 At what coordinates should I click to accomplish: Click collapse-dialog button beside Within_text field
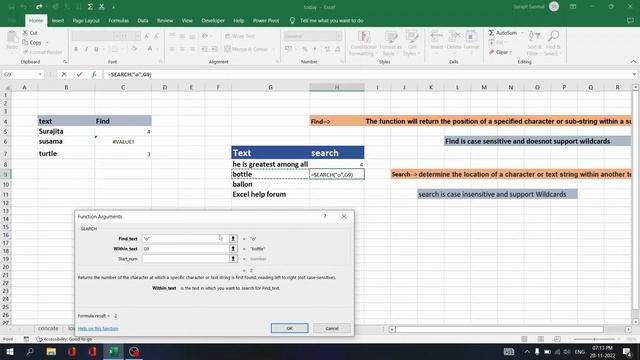pyautogui.click(x=233, y=249)
